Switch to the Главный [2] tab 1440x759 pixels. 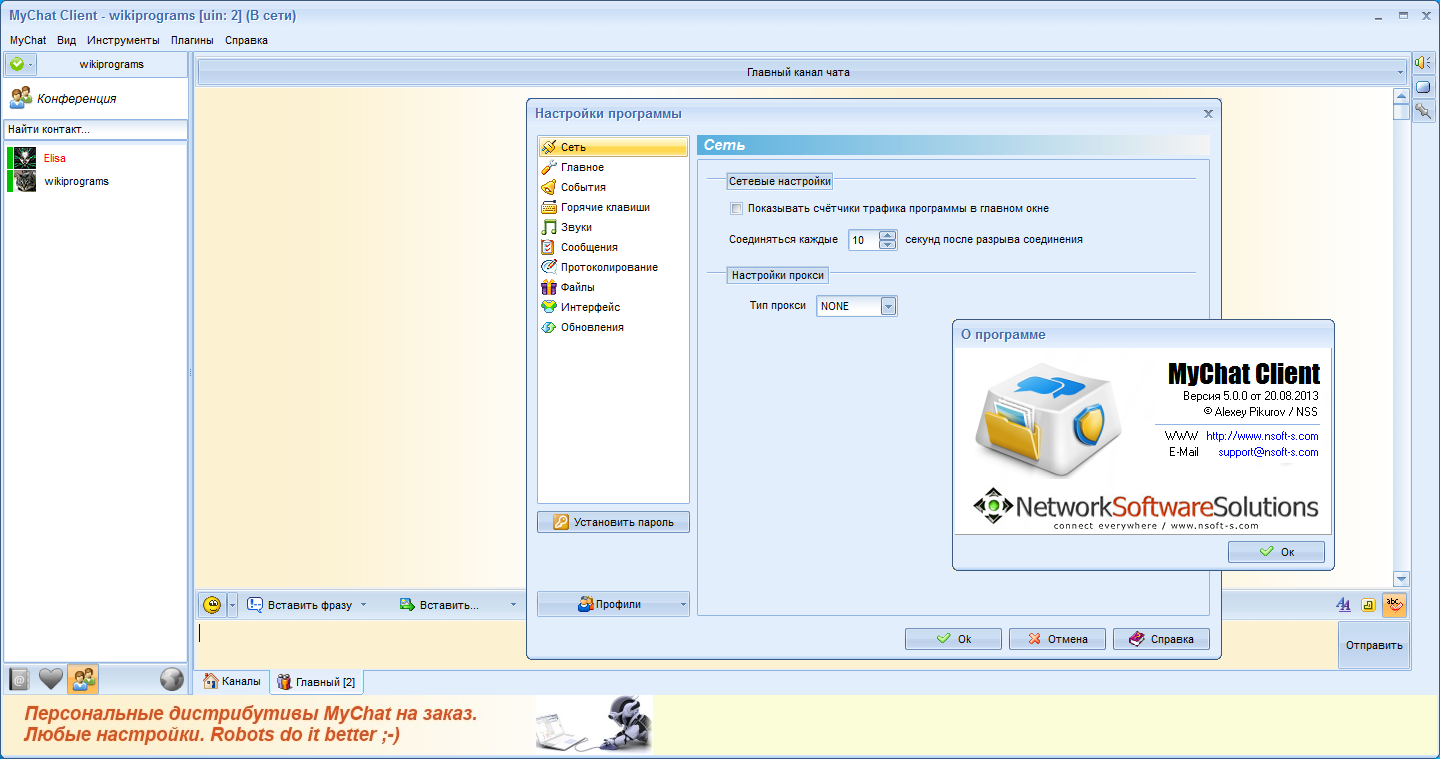click(316, 682)
